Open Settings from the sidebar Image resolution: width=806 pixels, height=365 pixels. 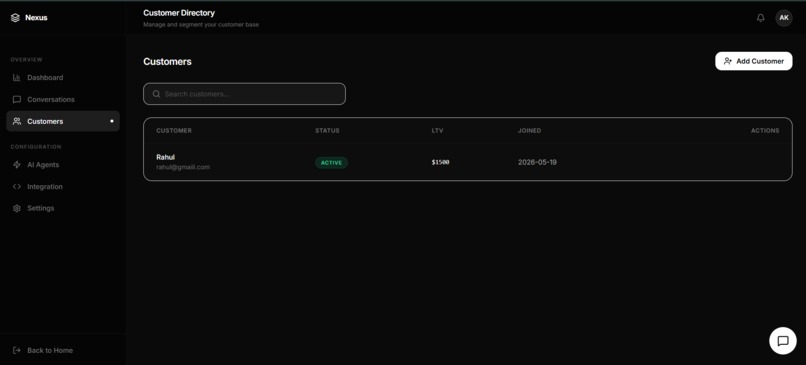click(x=63, y=208)
